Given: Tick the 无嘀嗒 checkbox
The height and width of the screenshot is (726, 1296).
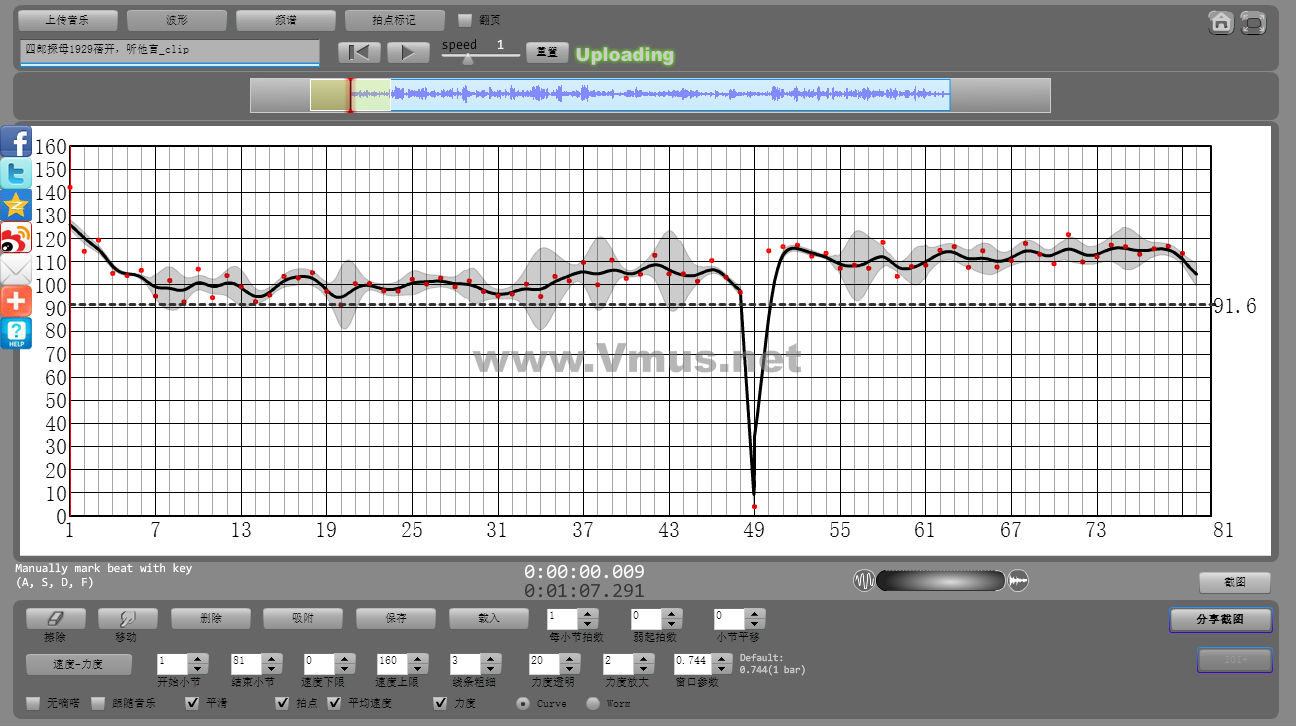Looking at the screenshot, I should (x=33, y=703).
